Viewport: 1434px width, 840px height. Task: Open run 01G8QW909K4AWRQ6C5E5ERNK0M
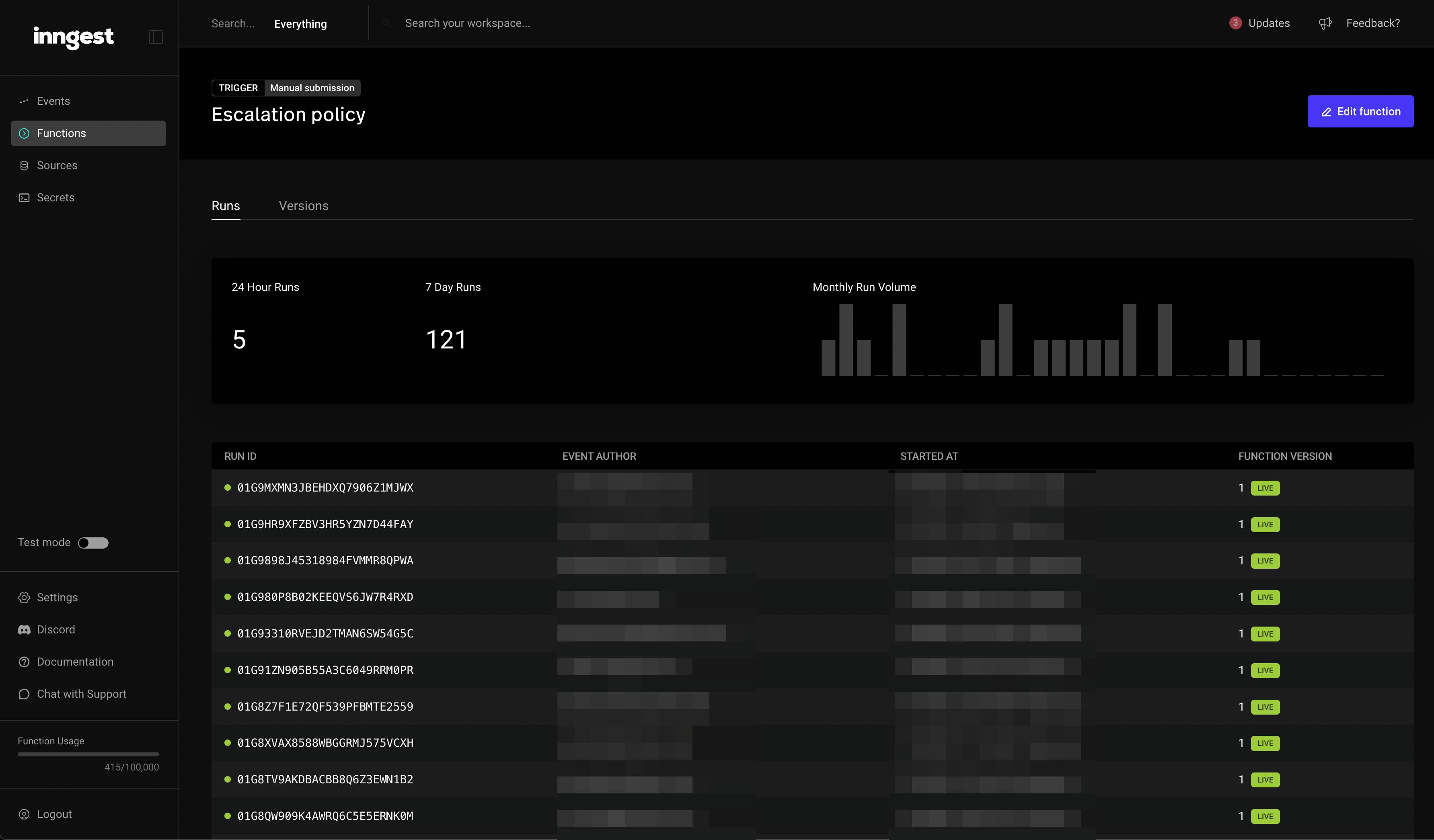[x=325, y=816]
